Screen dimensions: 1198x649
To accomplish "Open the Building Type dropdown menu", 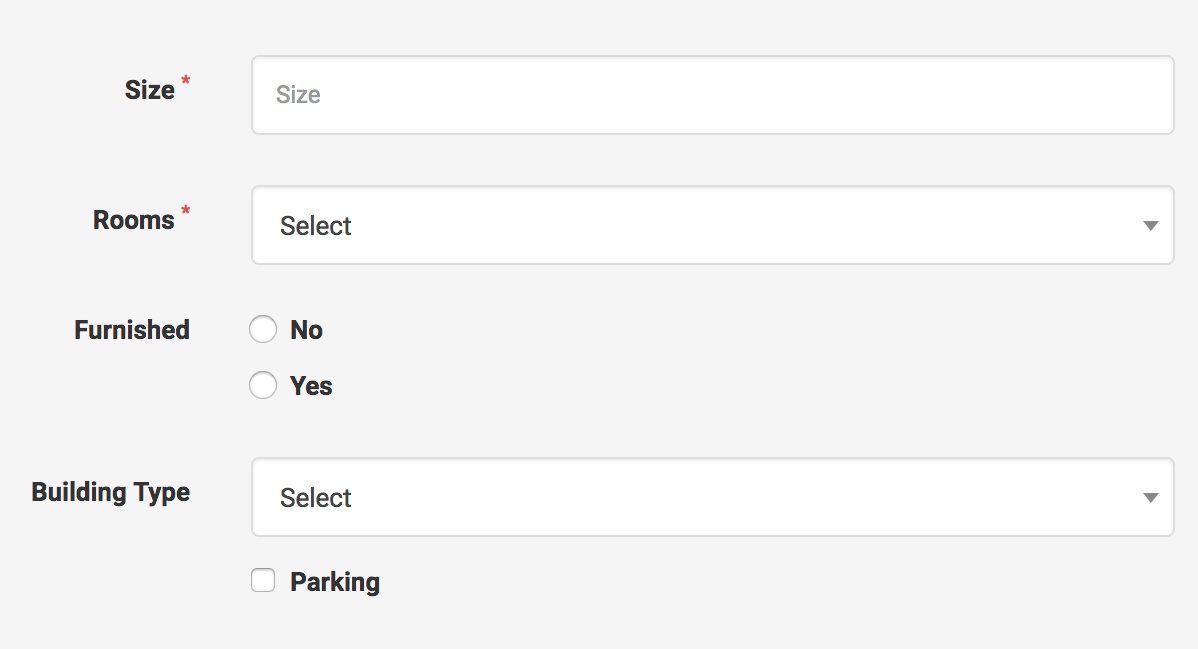I will tap(712, 497).
